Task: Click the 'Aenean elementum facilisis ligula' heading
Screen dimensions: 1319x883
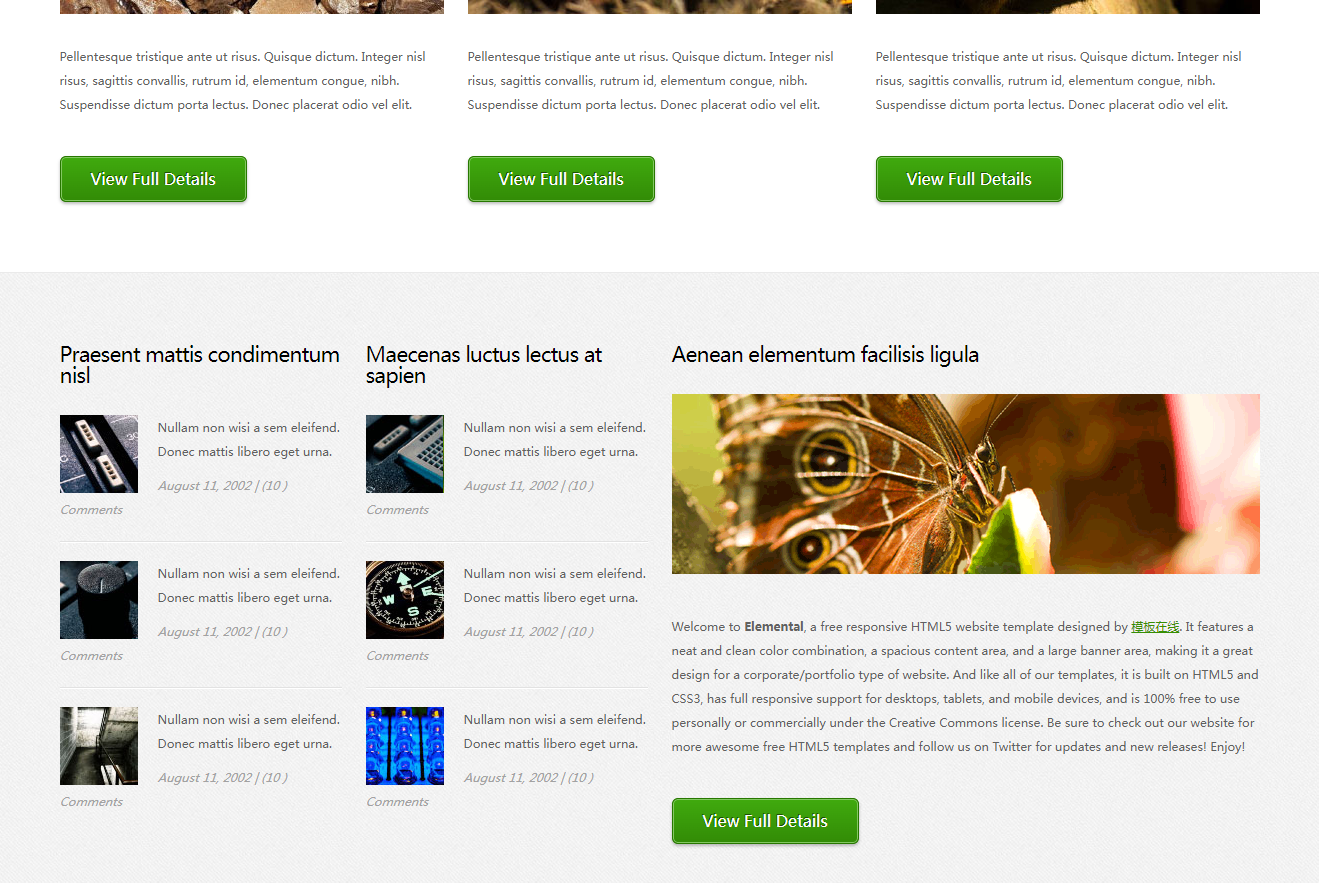Action: pyautogui.click(x=825, y=355)
